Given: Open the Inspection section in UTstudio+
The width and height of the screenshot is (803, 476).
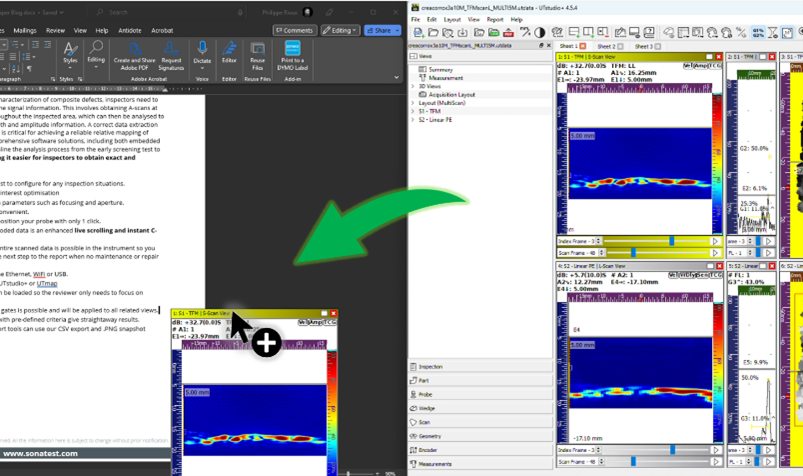Looking at the screenshot, I should 481,366.
